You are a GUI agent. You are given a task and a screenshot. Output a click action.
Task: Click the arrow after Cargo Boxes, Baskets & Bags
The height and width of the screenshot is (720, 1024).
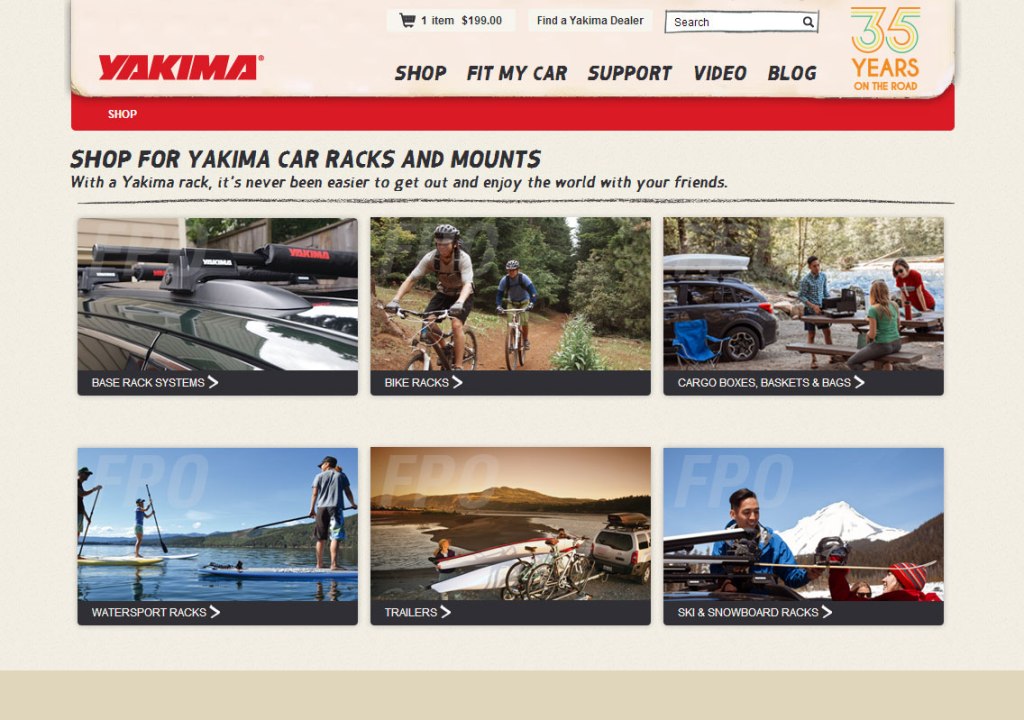859,382
